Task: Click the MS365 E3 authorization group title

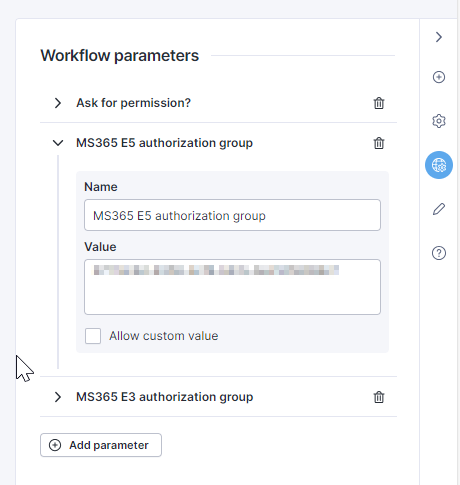Action: pyautogui.click(x=165, y=397)
